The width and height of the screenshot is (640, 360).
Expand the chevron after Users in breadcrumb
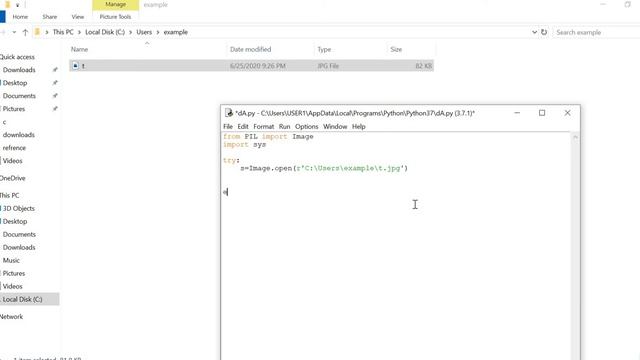coord(158,32)
